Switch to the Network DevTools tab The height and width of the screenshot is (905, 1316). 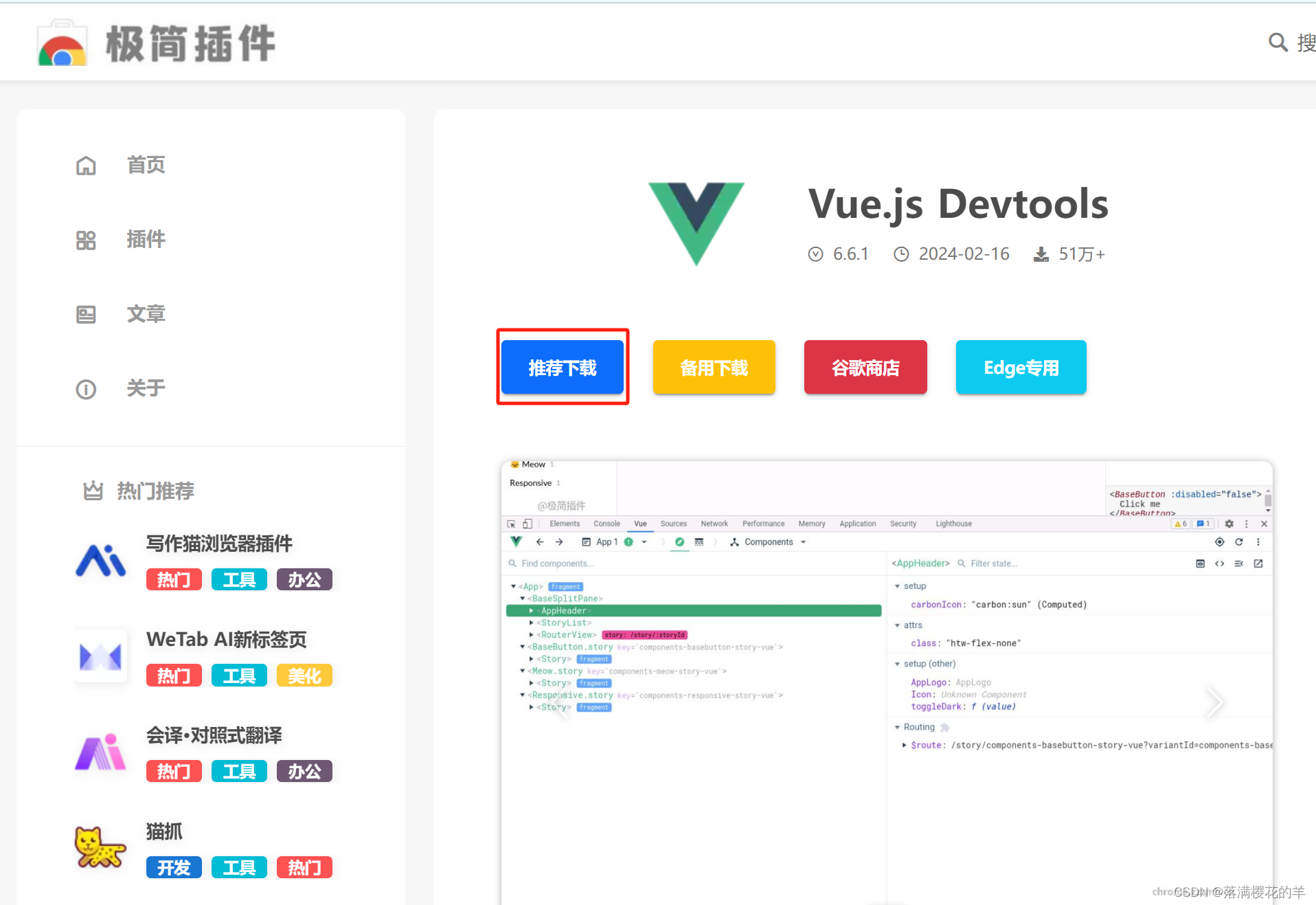click(x=714, y=524)
